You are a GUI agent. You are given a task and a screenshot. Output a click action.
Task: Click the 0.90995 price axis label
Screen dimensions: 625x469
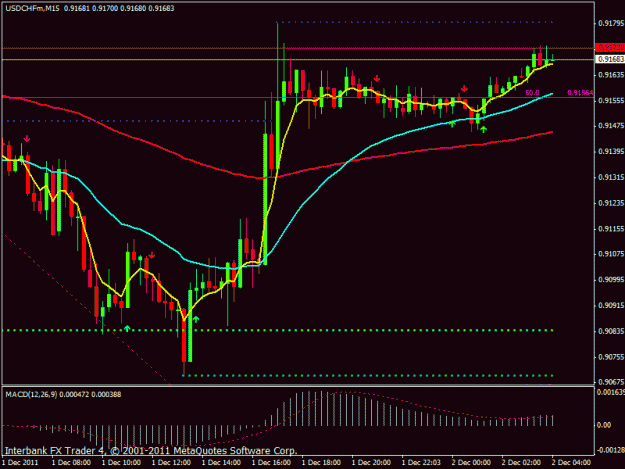coord(611,280)
